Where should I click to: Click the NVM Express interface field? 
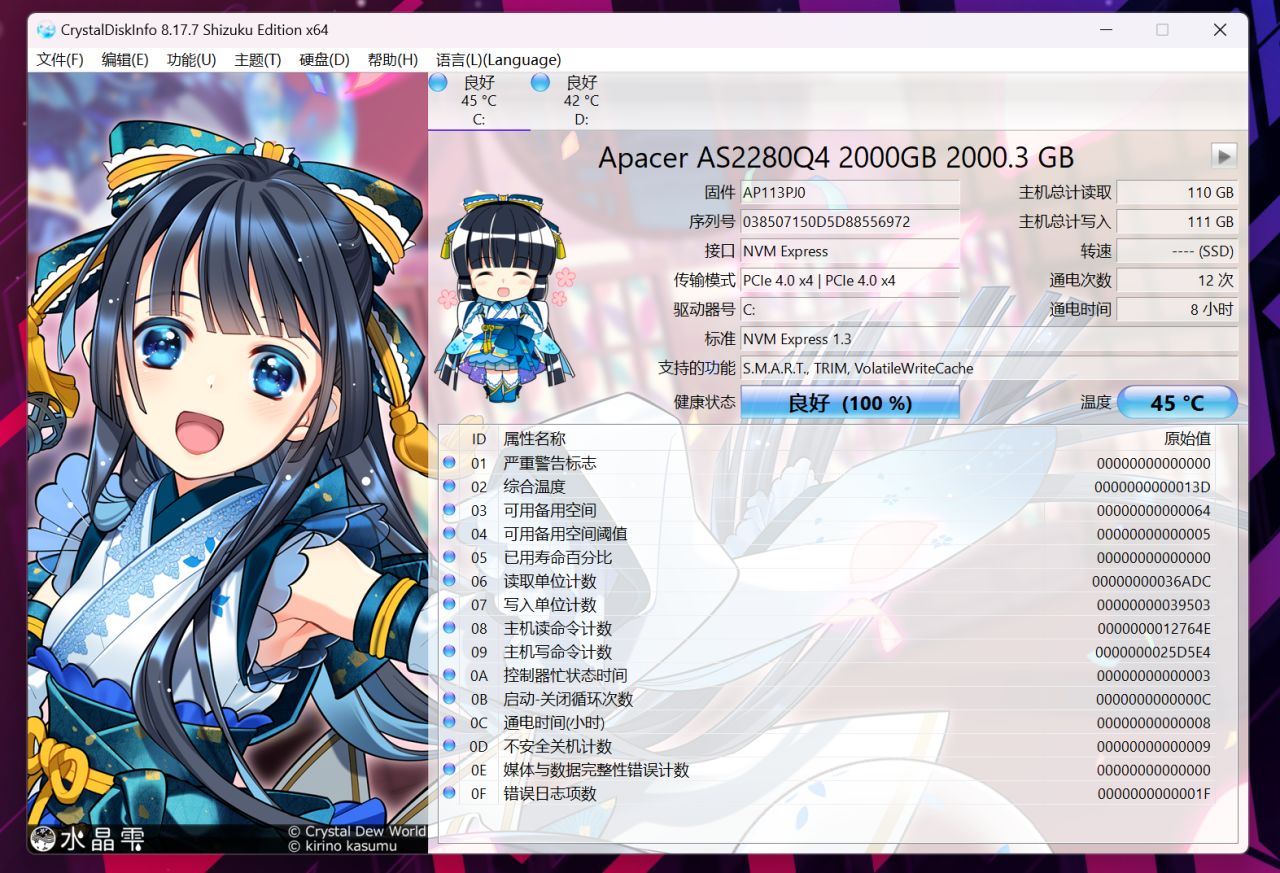[x=850, y=251]
